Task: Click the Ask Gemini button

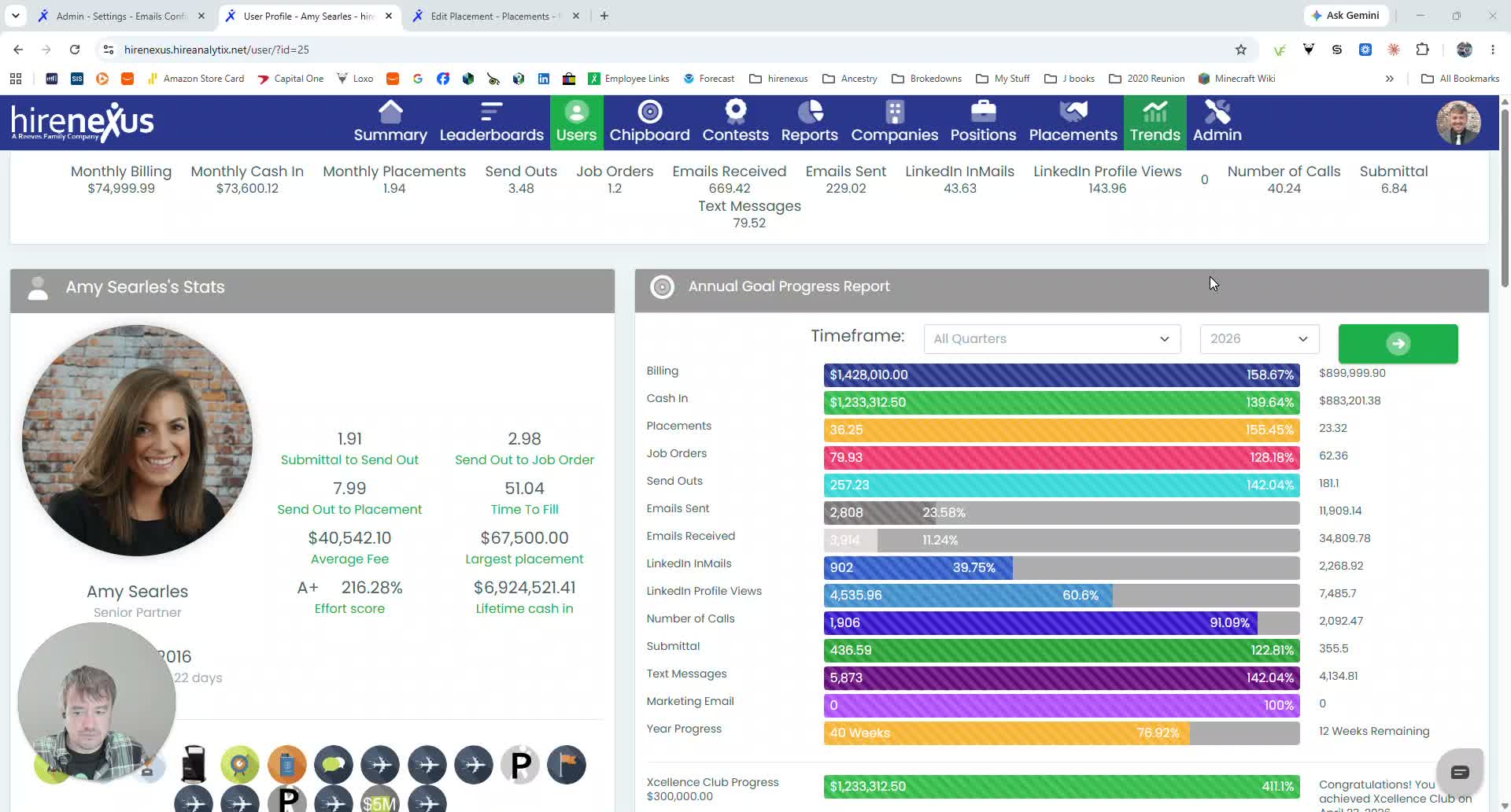Action: pyautogui.click(x=1346, y=16)
